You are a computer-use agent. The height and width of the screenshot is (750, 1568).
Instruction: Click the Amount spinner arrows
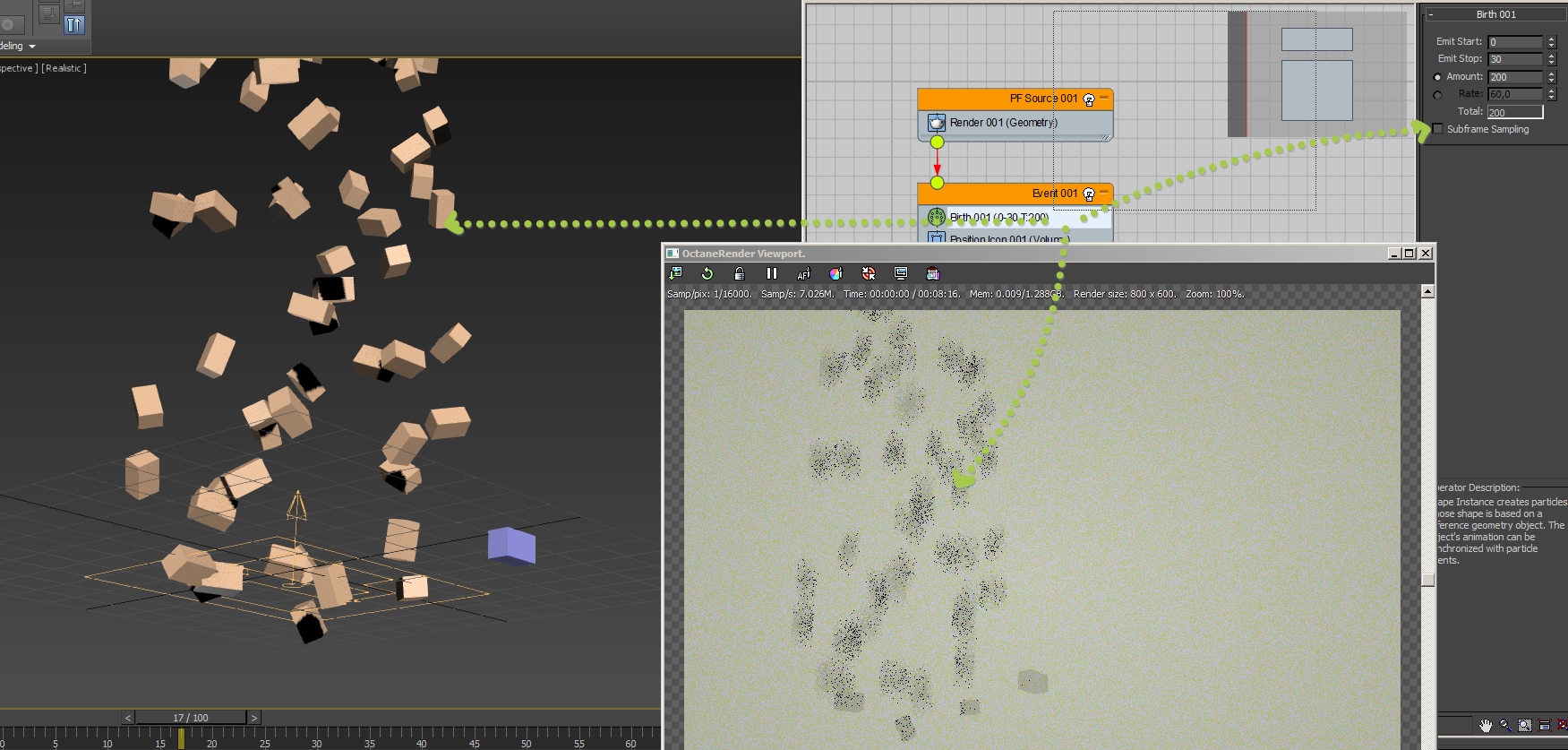point(1552,77)
